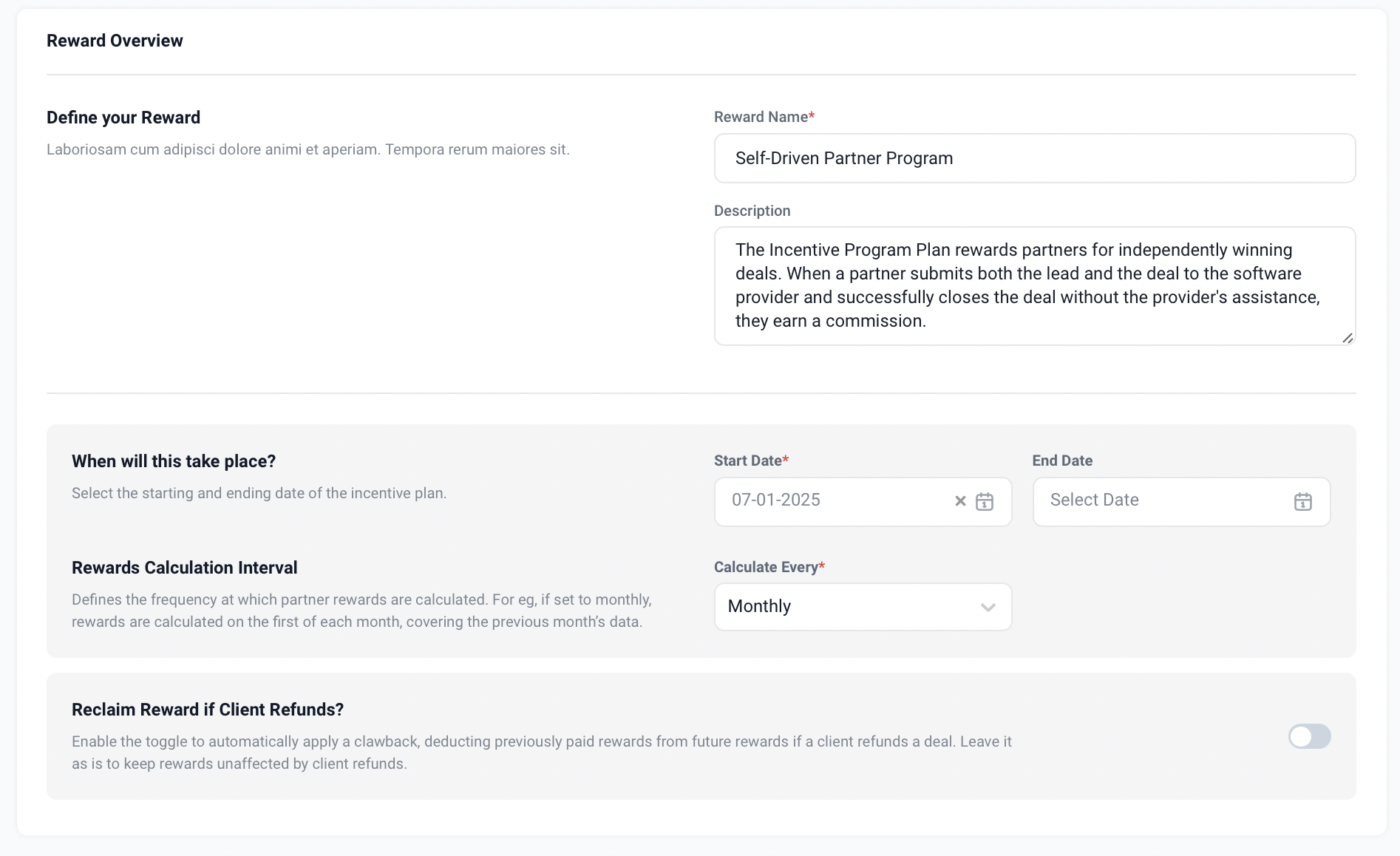
Task: Click the End Date 'Select Date' field
Action: coord(1161,500)
